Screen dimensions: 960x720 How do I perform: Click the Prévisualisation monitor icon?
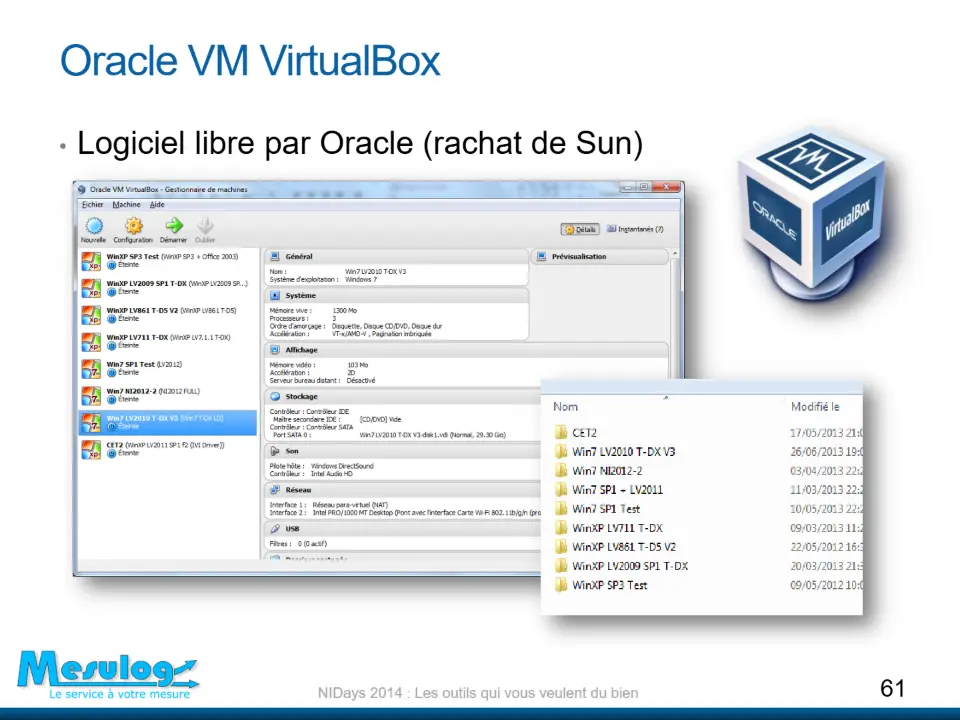(x=541, y=257)
